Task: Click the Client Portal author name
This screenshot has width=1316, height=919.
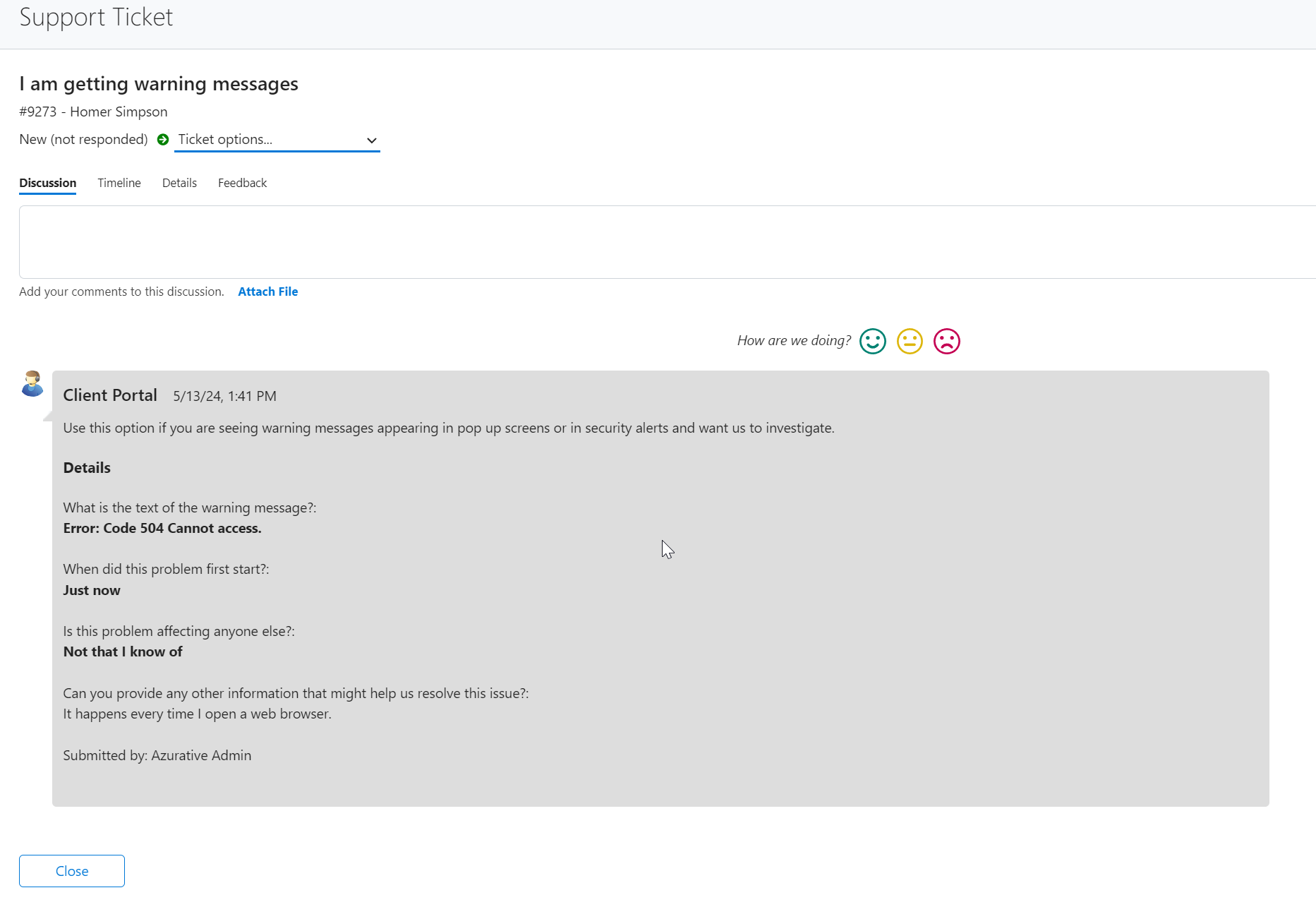Action: [110, 395]
